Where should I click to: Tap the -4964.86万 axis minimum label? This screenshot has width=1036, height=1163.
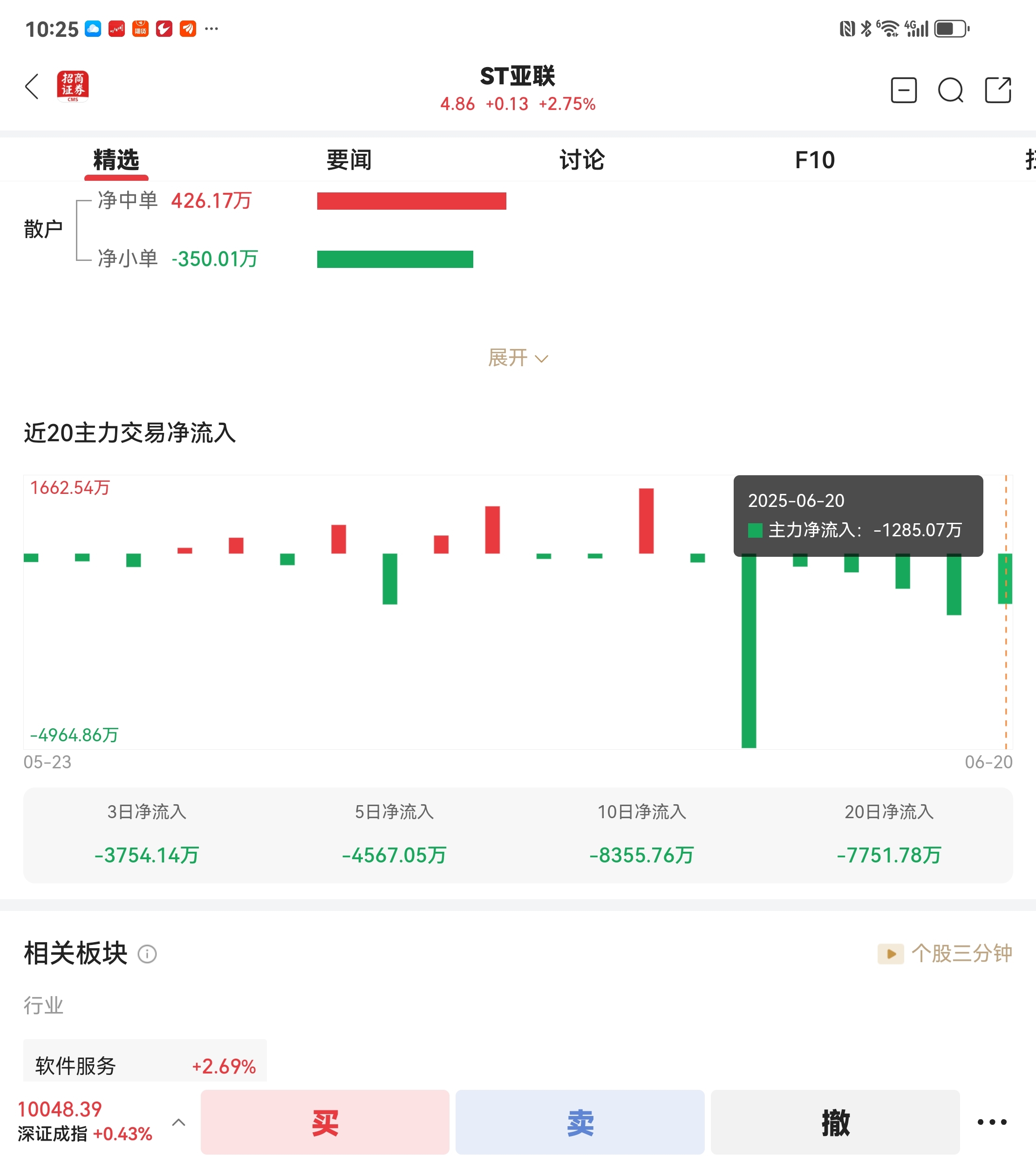pyautogui.click(x=74, y=735)
